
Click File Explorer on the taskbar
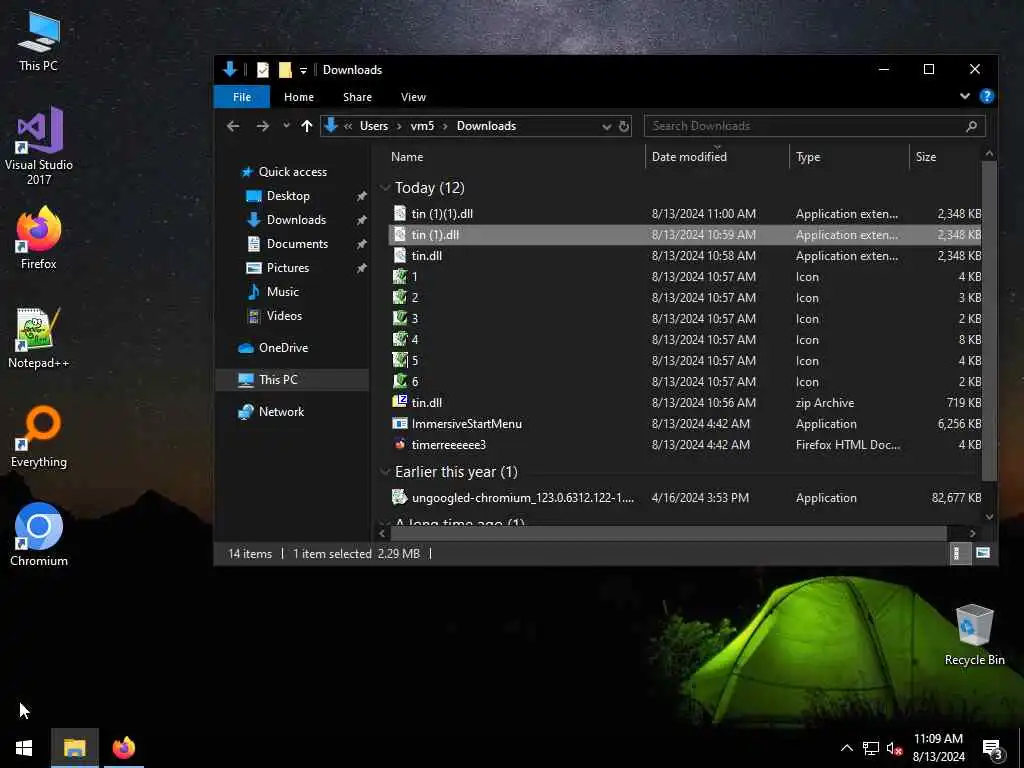74,748
